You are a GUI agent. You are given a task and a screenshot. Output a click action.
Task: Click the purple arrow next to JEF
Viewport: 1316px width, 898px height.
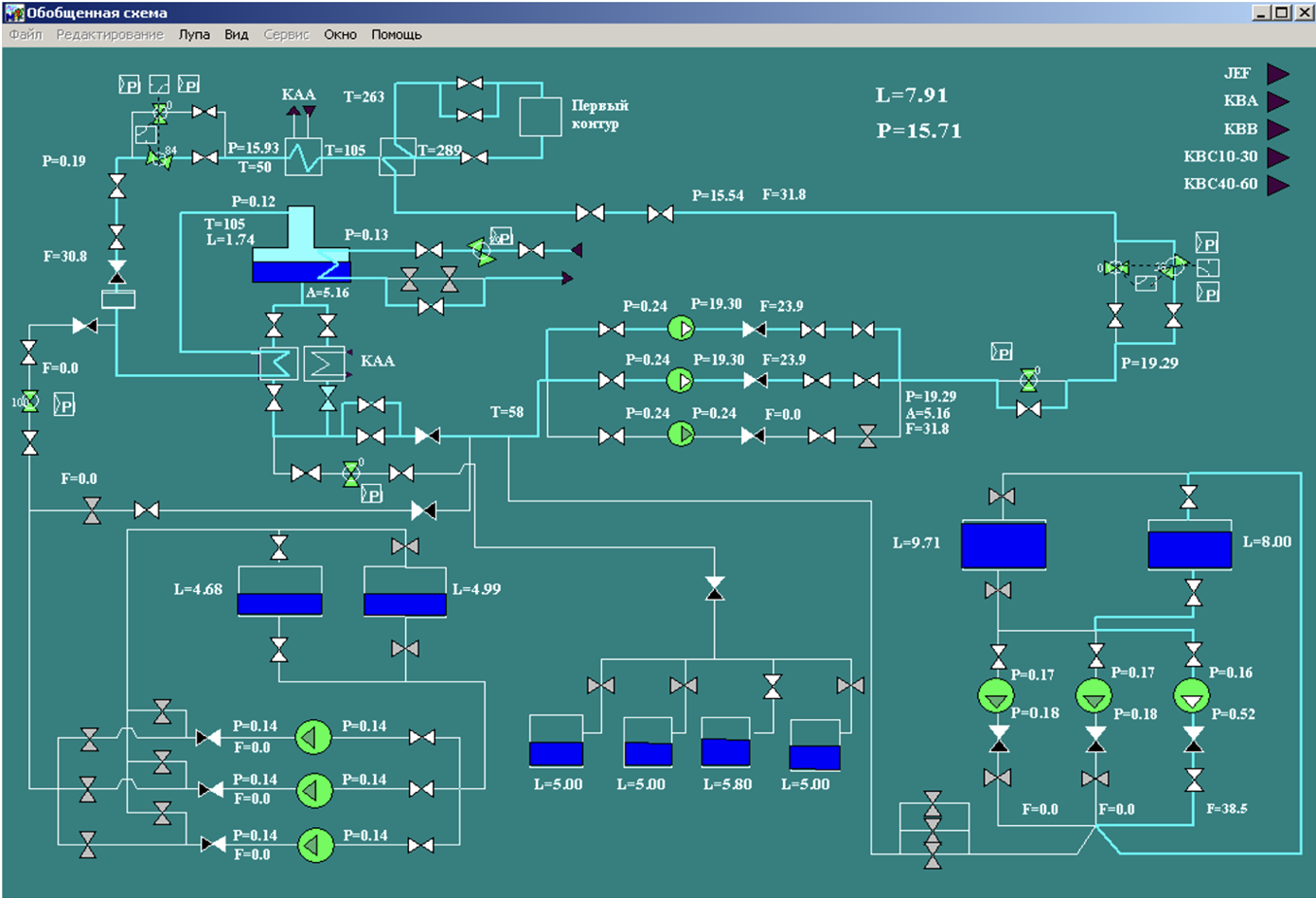[x=1278, y=74]
